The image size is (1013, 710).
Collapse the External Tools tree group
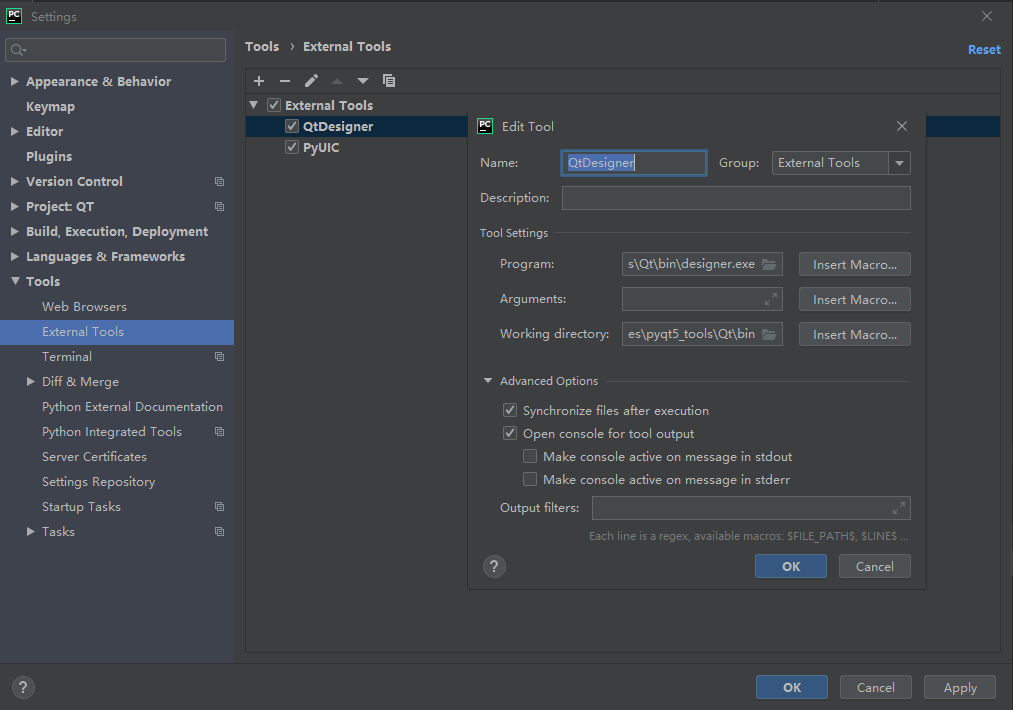254,105
